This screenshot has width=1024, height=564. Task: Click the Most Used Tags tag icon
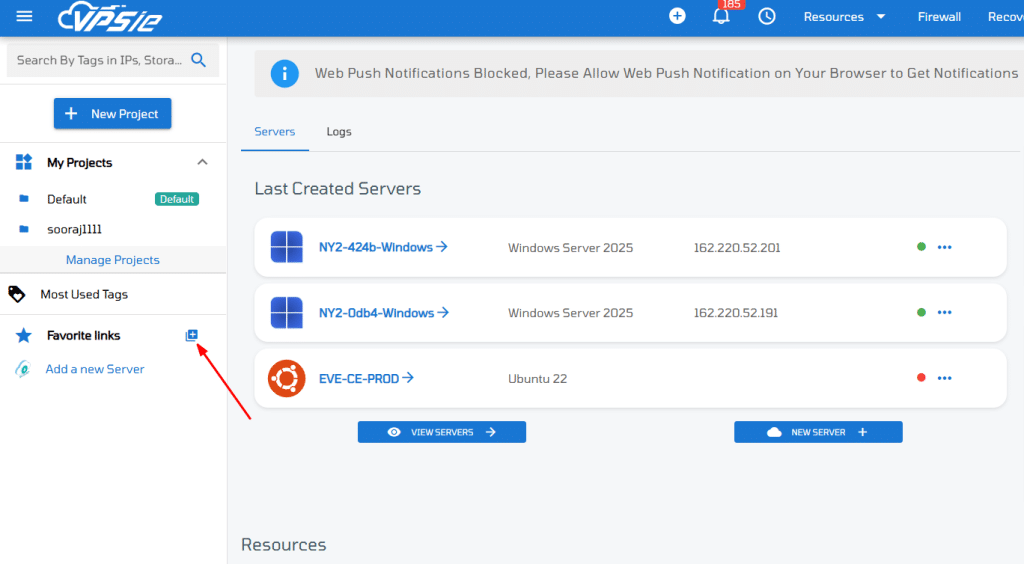(16, 294)
